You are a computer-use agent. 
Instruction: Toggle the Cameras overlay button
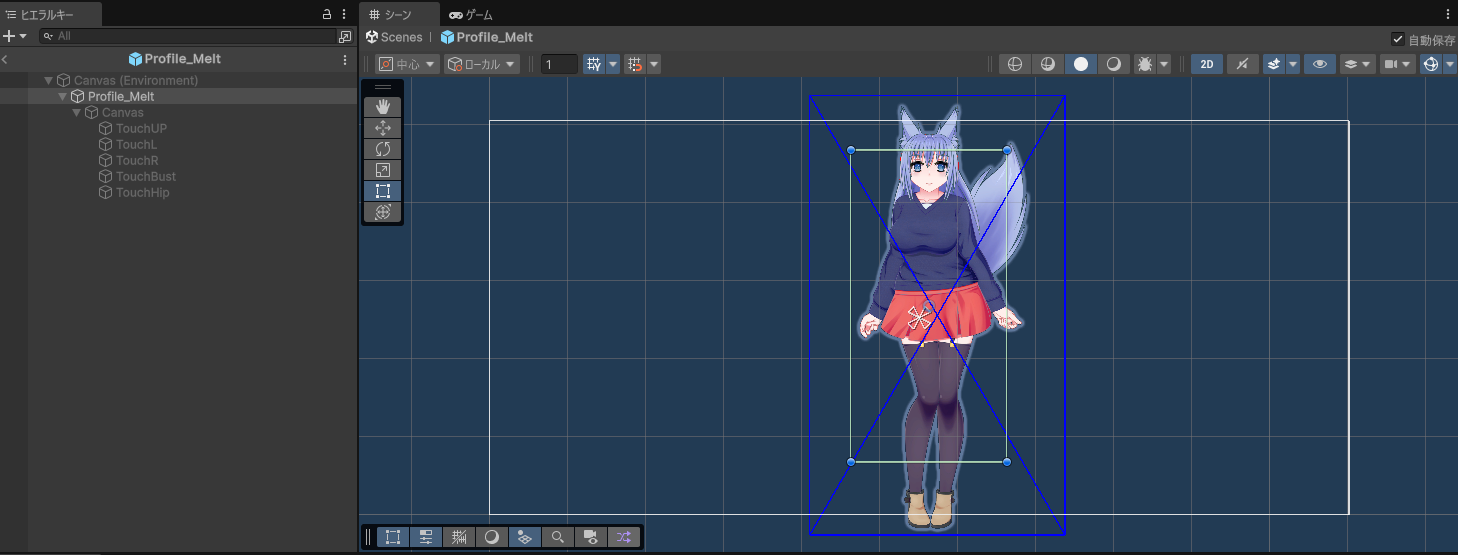(x=591, y=537)
